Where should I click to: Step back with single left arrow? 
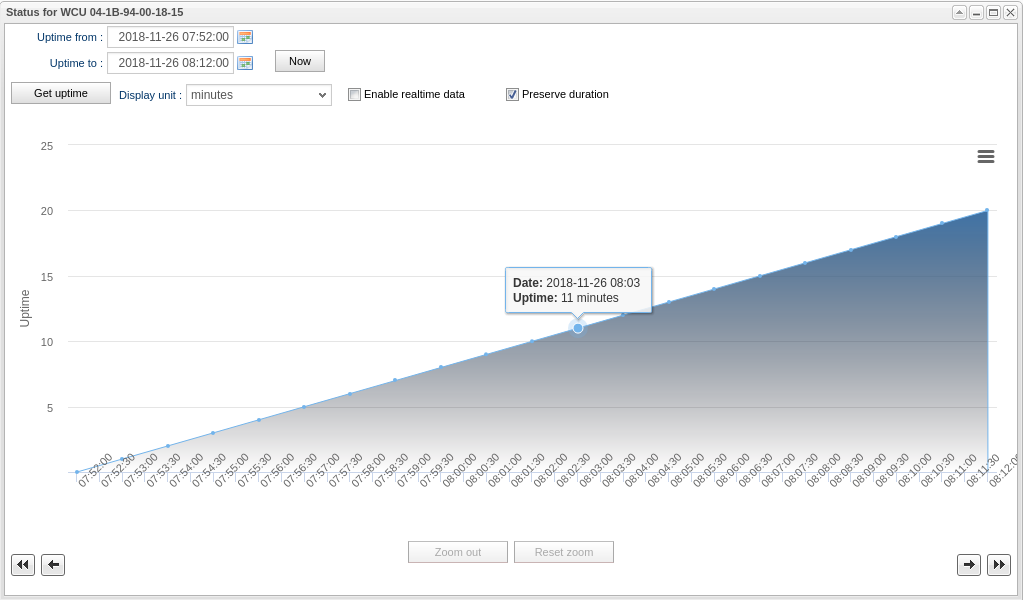(x=53, y=565)
